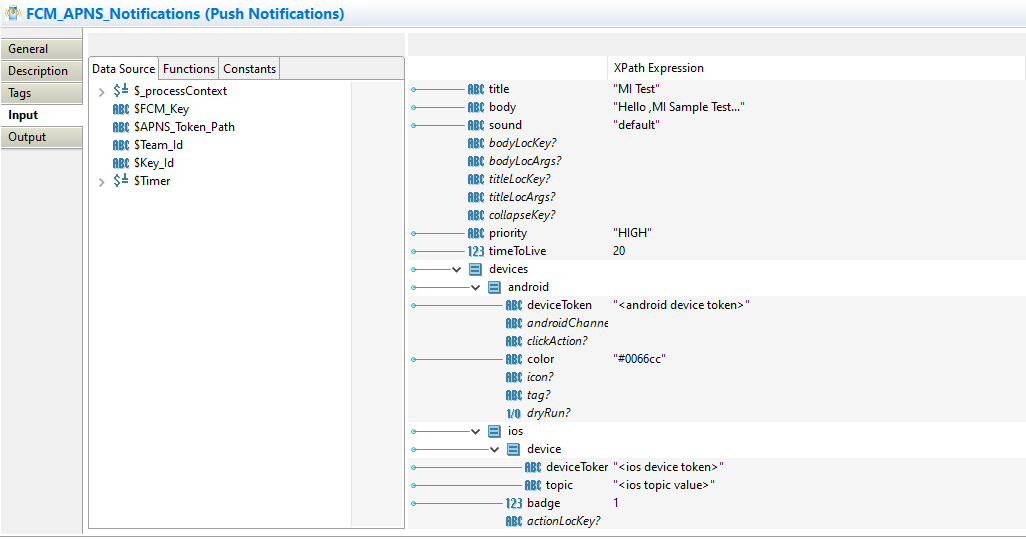1026x540 pixels.
Task: Click the title element string icon
Action: point(476,89)
